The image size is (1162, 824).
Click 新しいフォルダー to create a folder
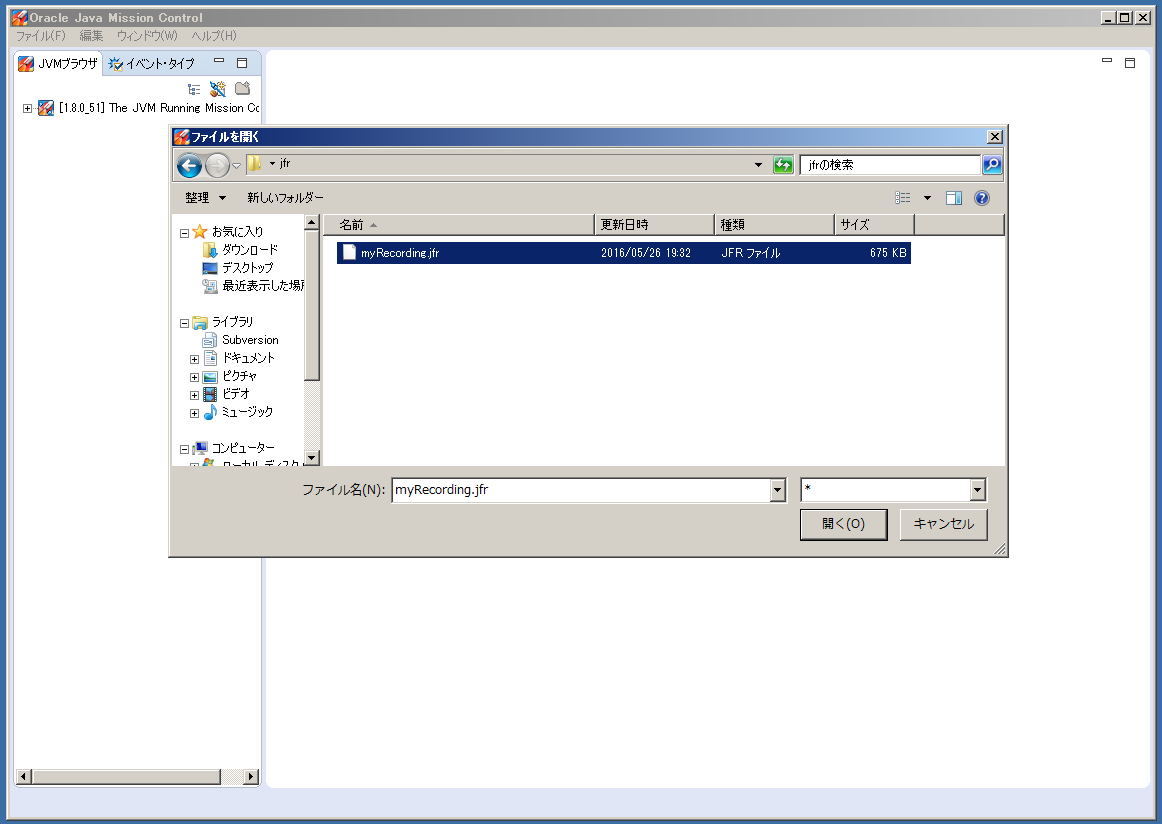click(286, 197)
